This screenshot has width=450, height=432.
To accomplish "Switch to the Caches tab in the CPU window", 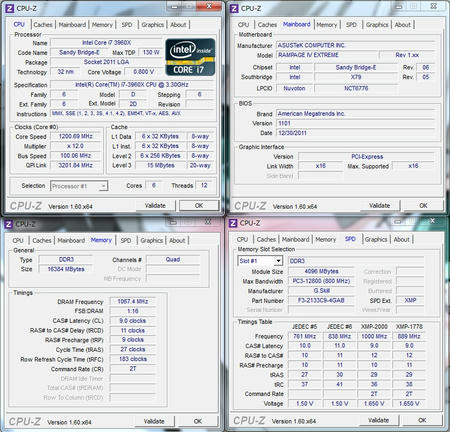I will click(43, 25).
